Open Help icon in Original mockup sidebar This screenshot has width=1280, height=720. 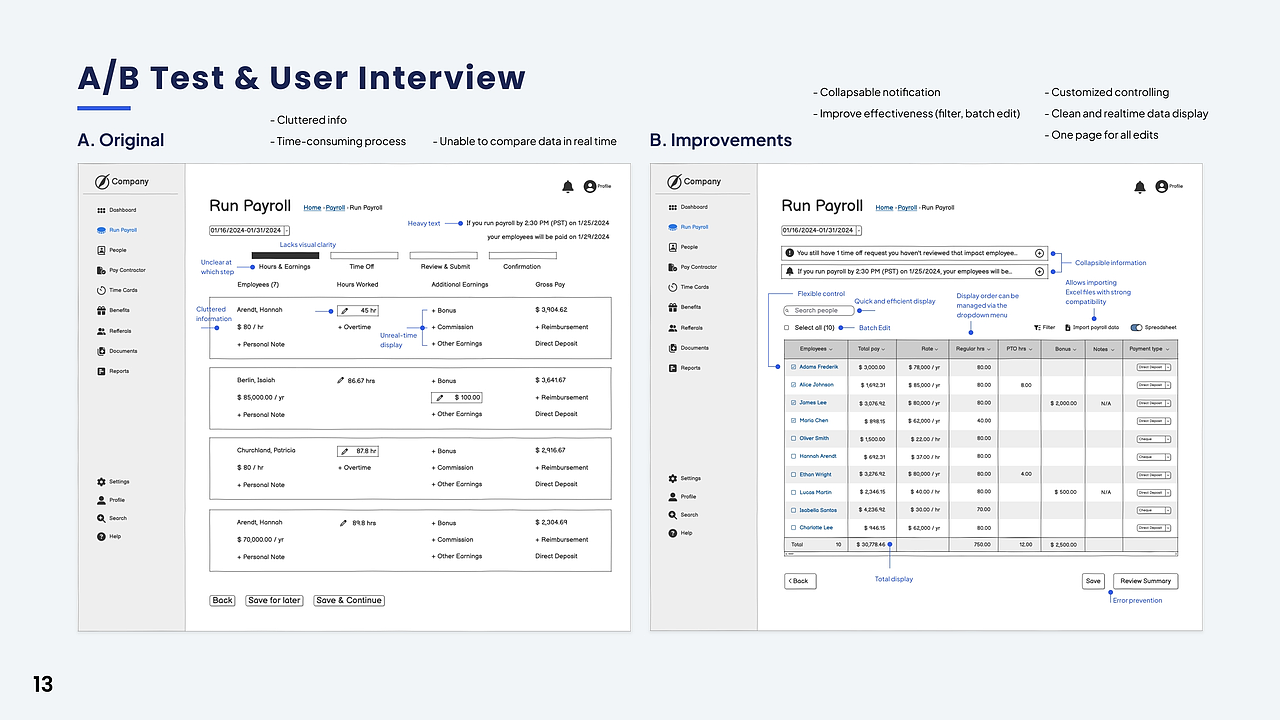pyautogui.click(x=101, y=536)
